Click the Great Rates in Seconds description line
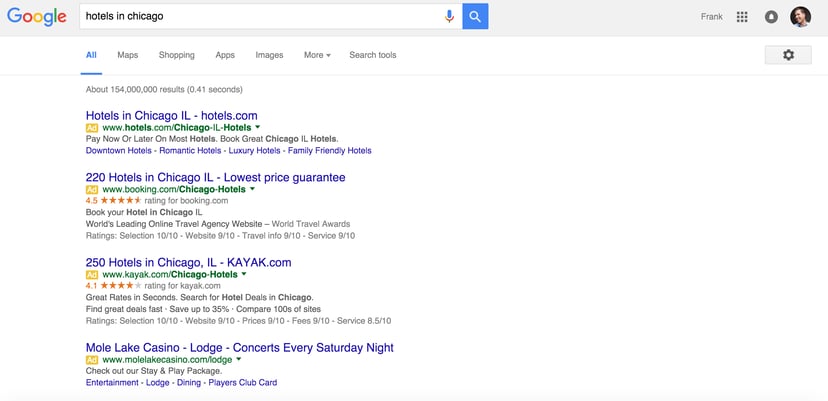 pos(199,297)
